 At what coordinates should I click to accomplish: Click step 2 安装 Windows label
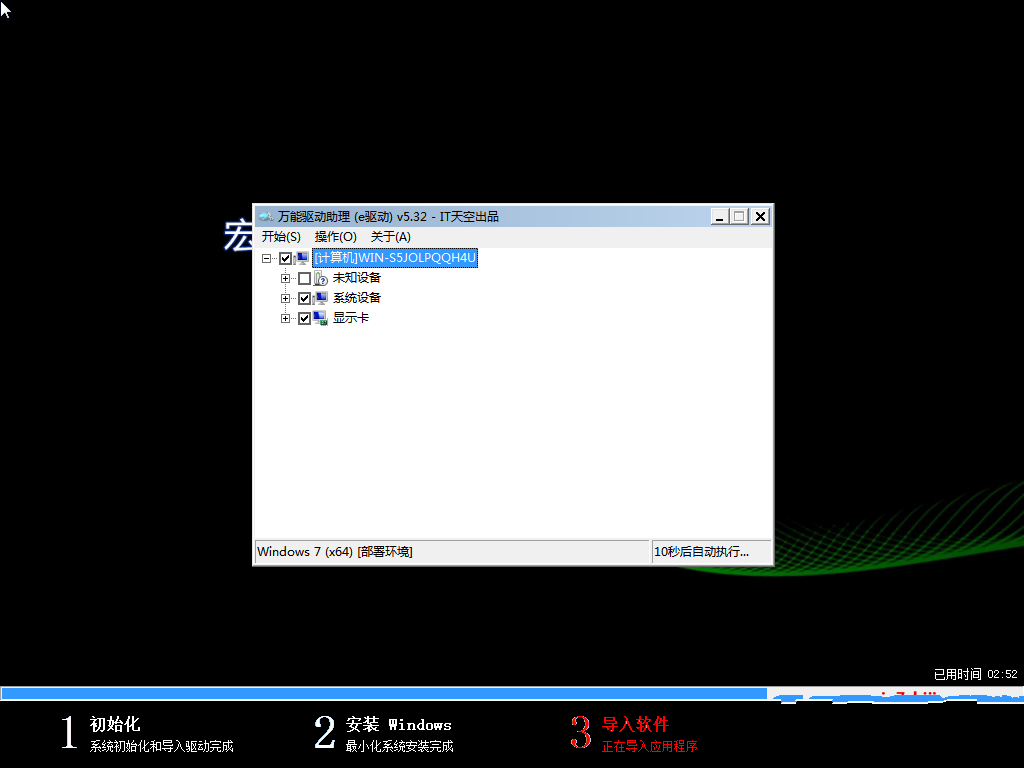(398, 724)
